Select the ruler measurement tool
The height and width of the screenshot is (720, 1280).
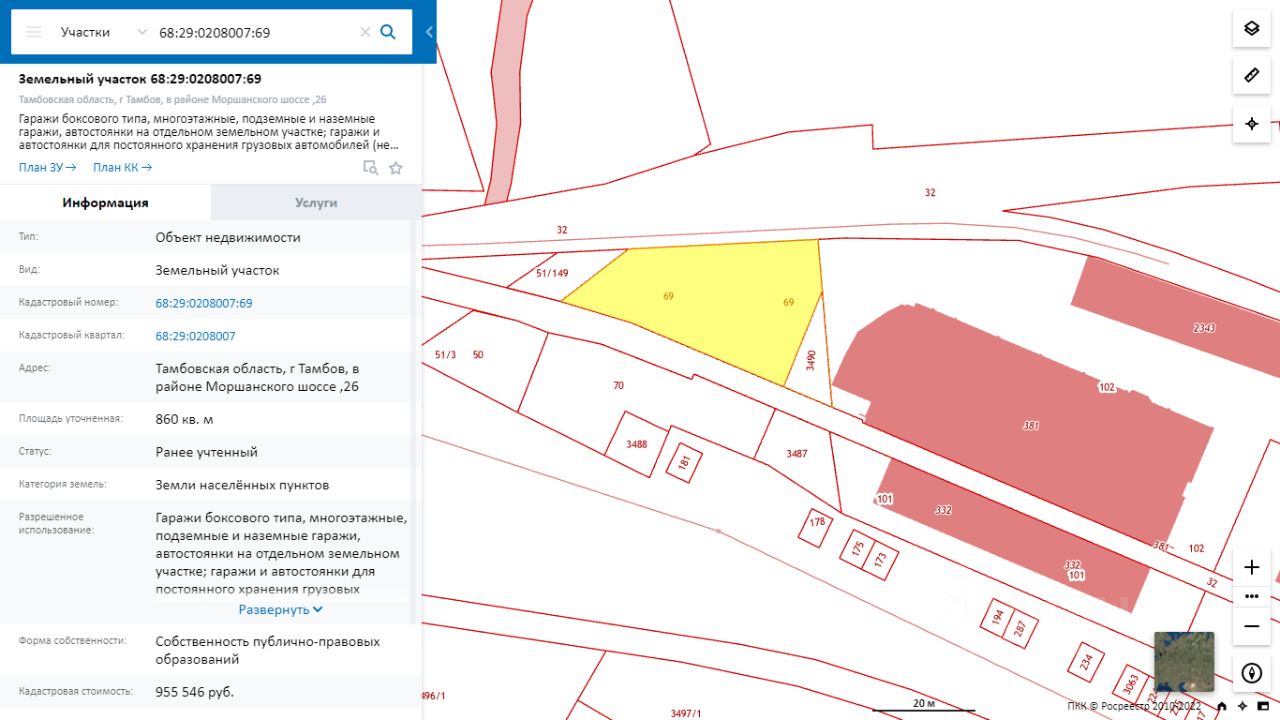1251,76
